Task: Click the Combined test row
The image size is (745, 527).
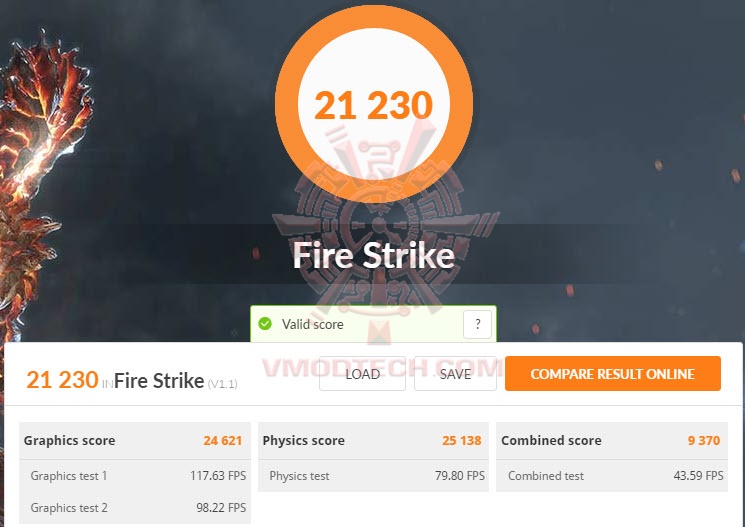Action: coord(612,476)
